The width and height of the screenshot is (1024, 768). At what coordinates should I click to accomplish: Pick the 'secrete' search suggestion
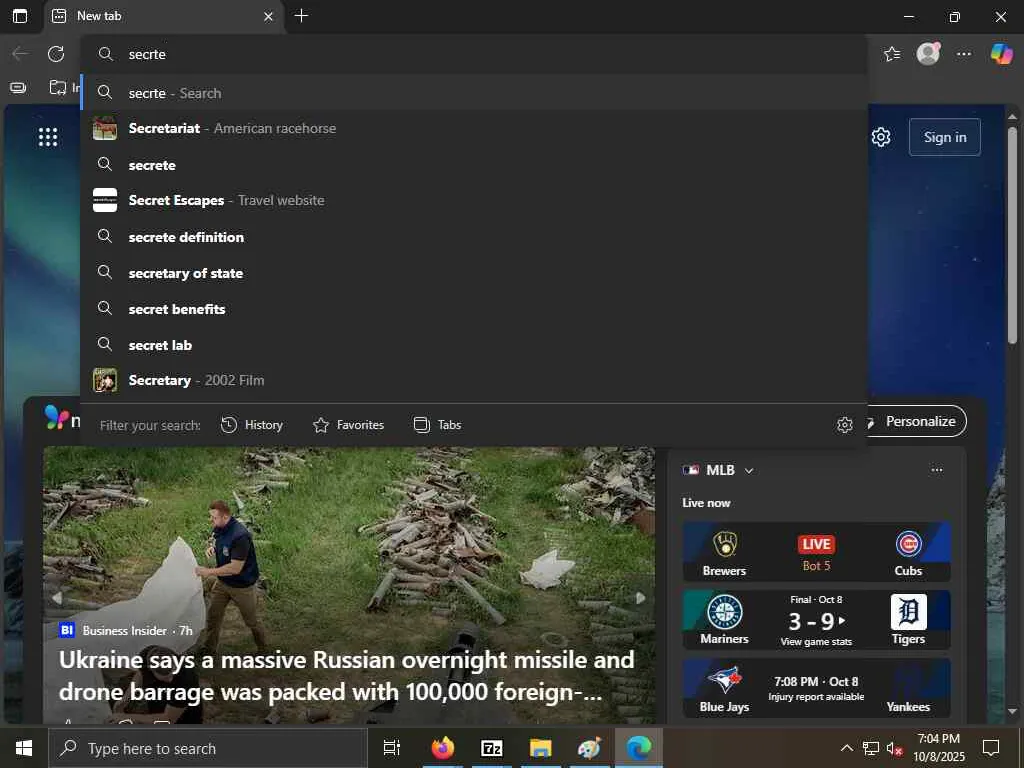474,165
